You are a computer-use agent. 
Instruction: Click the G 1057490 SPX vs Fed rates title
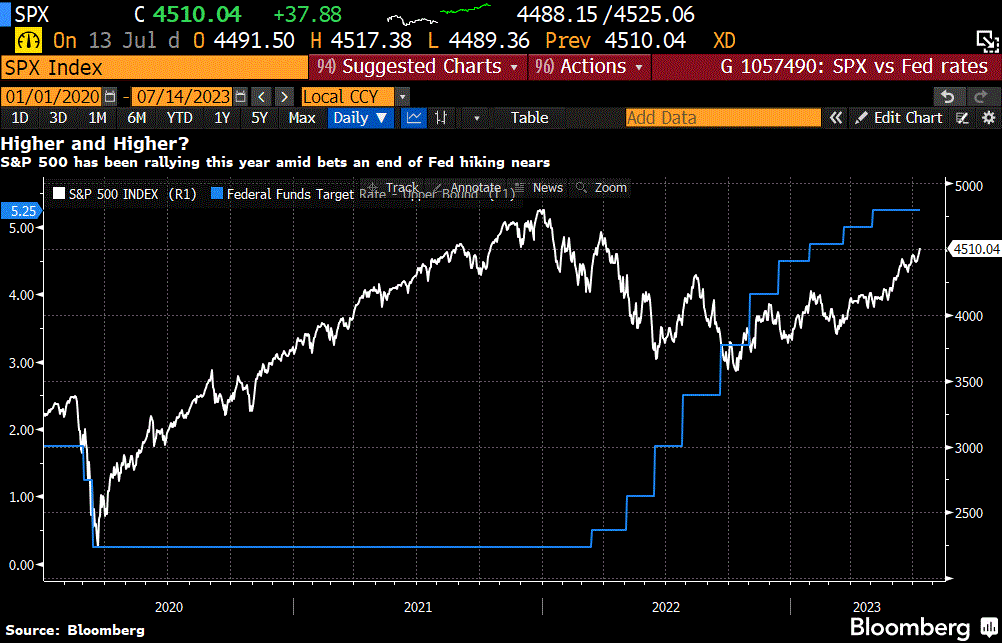[x=854, y=66]
